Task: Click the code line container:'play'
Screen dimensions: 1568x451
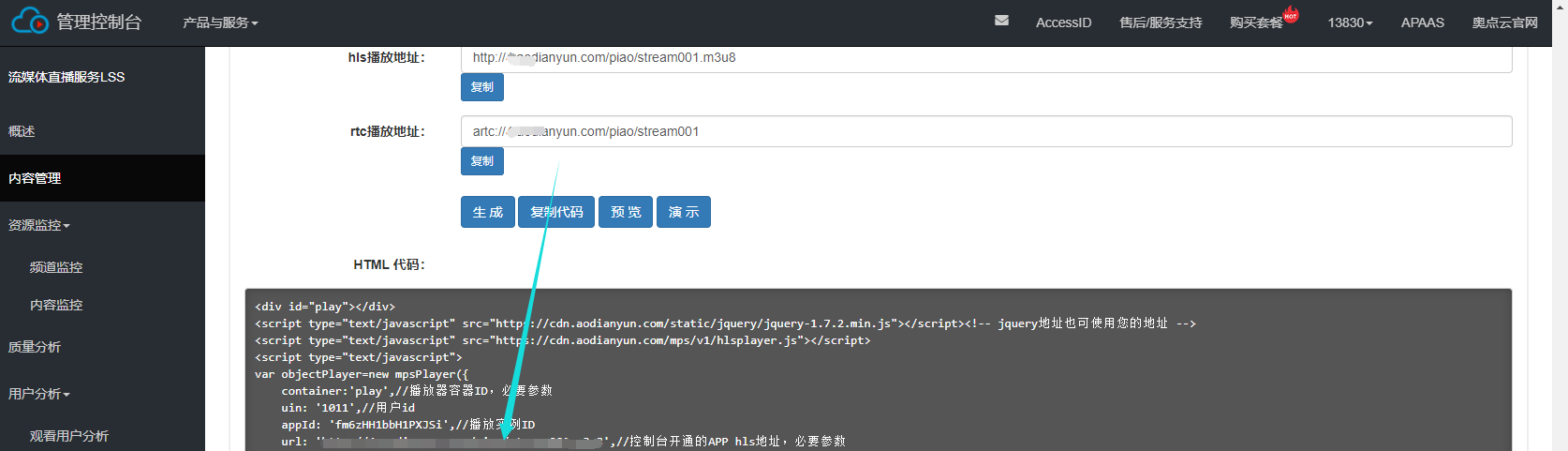Action: coord(417,391)
